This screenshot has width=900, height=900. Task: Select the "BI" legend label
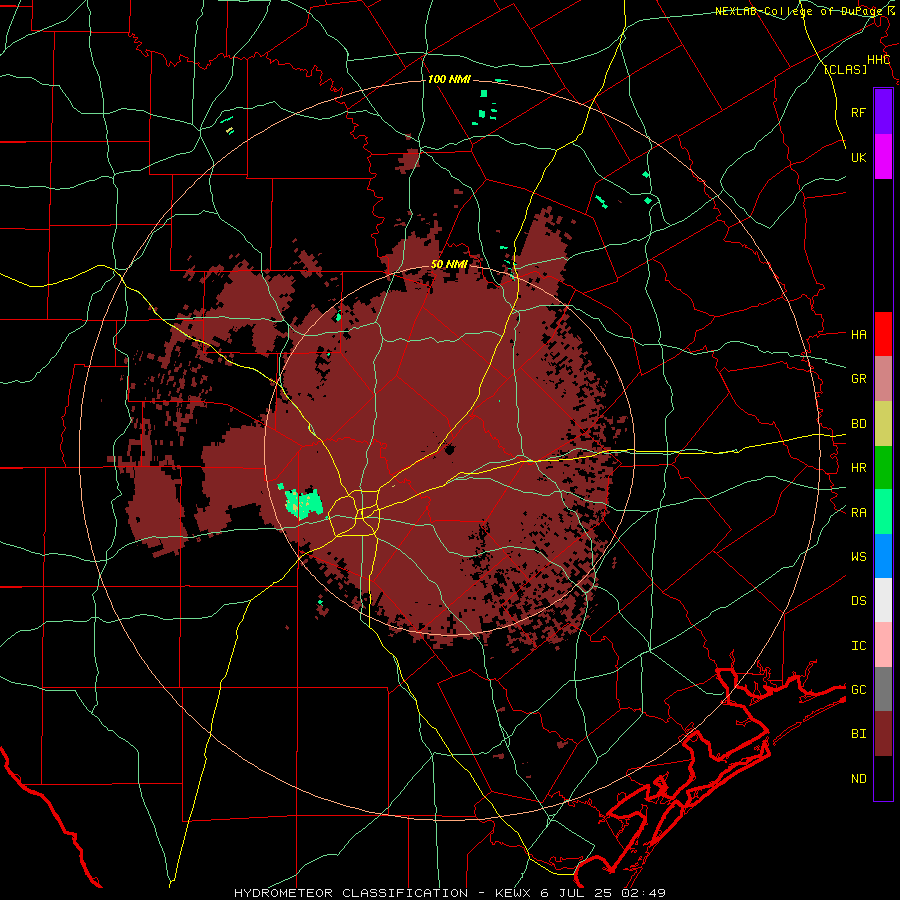(858, 734)
